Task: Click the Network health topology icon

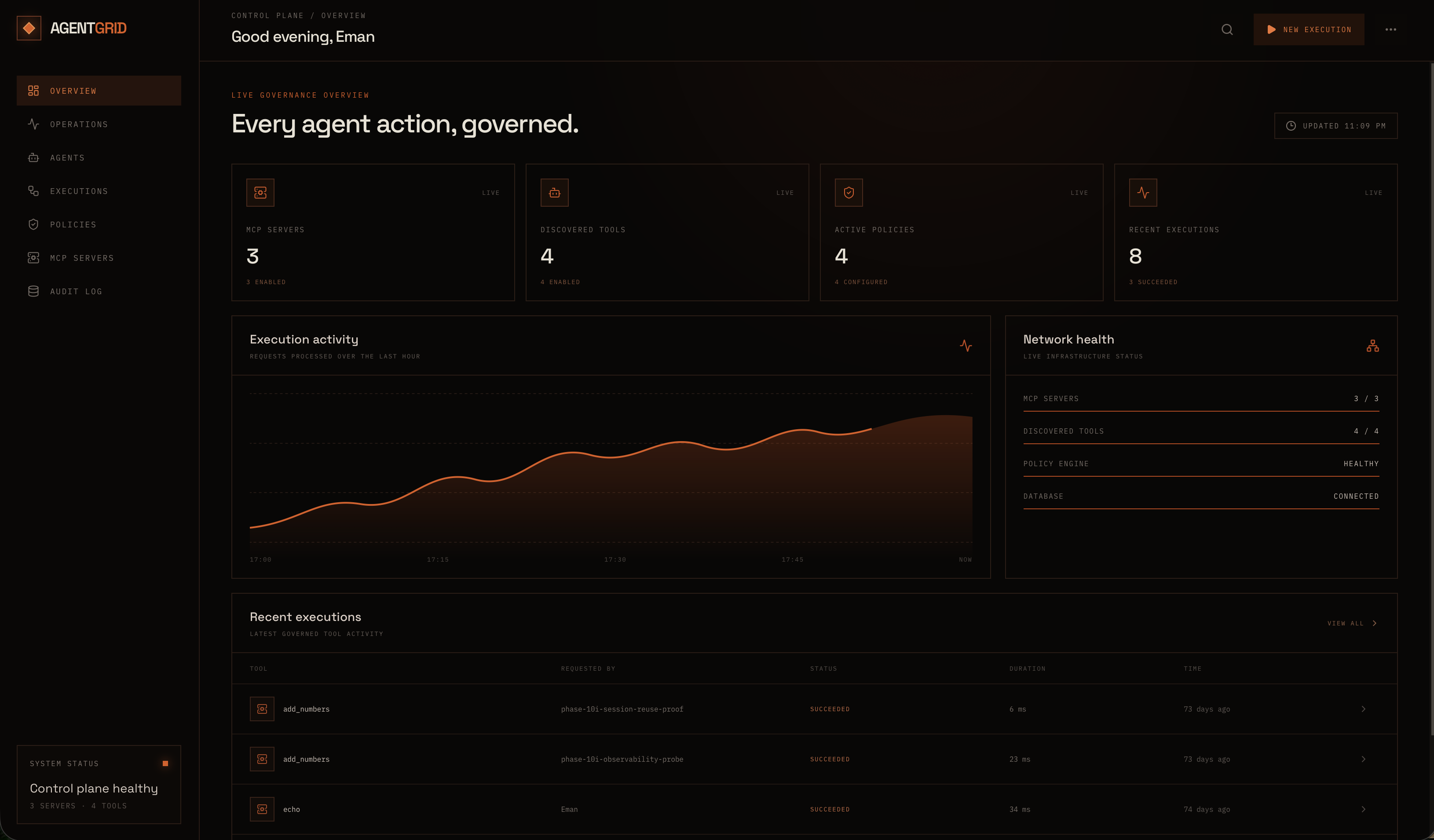Action: 1372,345
